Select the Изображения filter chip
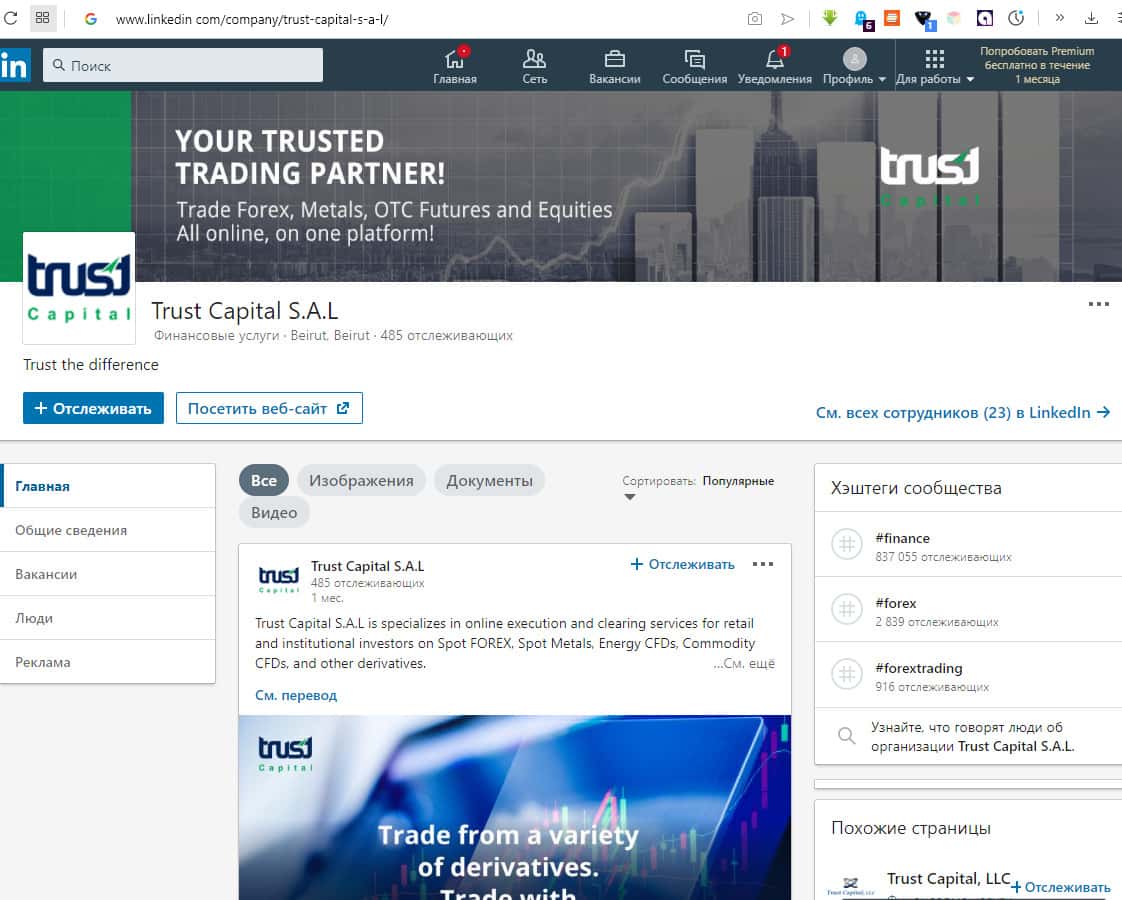Image resolution: width=1122 pixels, height=900 pixels. (361, 480)
